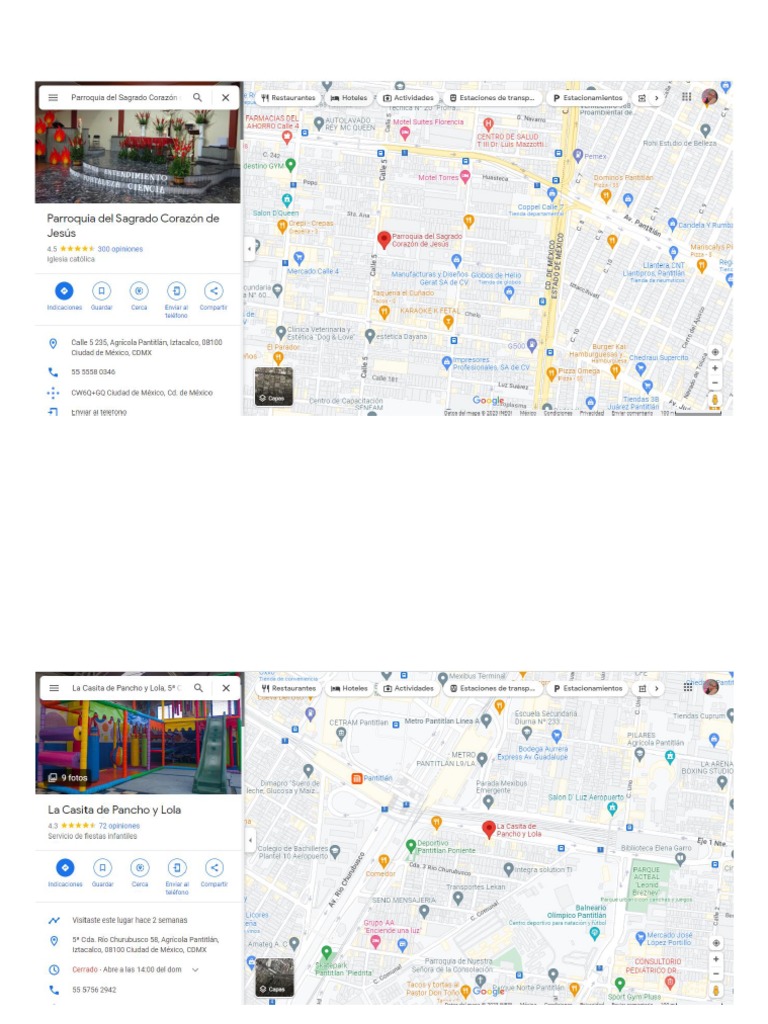Click Biblioteca Elena Garro marker
This screenshot has width=768, height=1024.
click(x=680, y=858)
